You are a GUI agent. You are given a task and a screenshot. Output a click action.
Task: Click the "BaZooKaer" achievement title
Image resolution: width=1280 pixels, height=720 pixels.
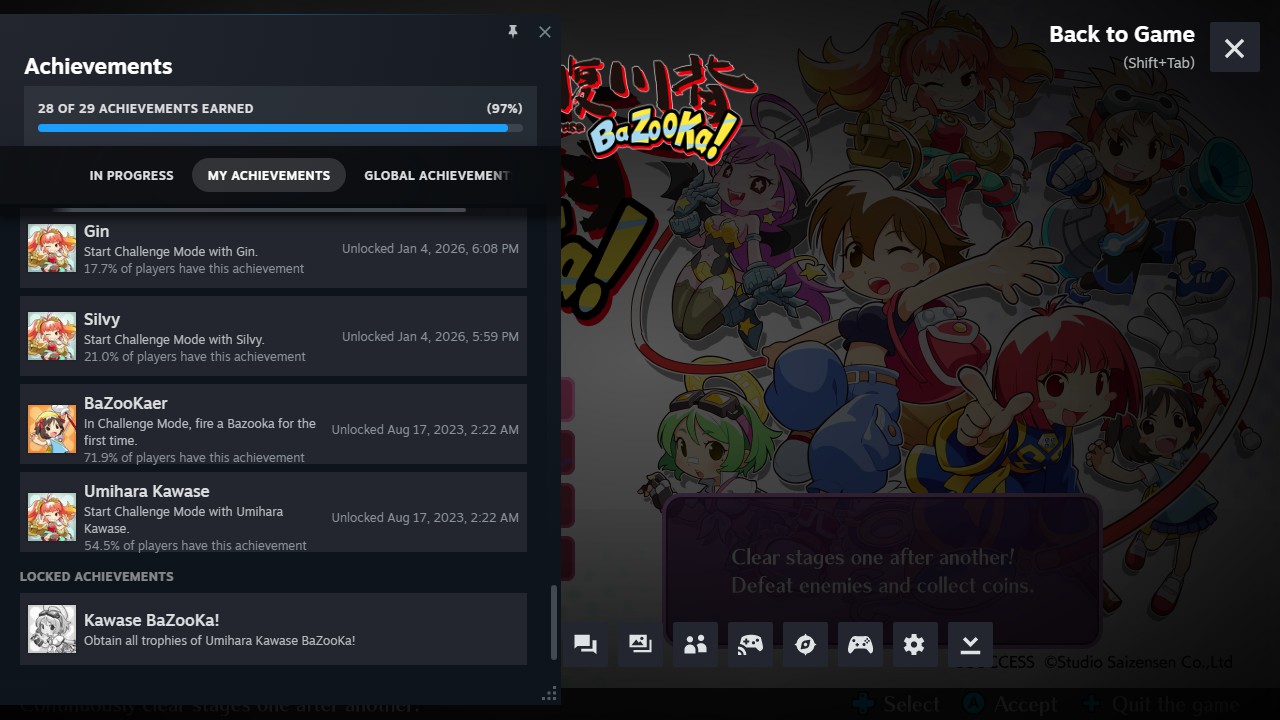(126, 403)
